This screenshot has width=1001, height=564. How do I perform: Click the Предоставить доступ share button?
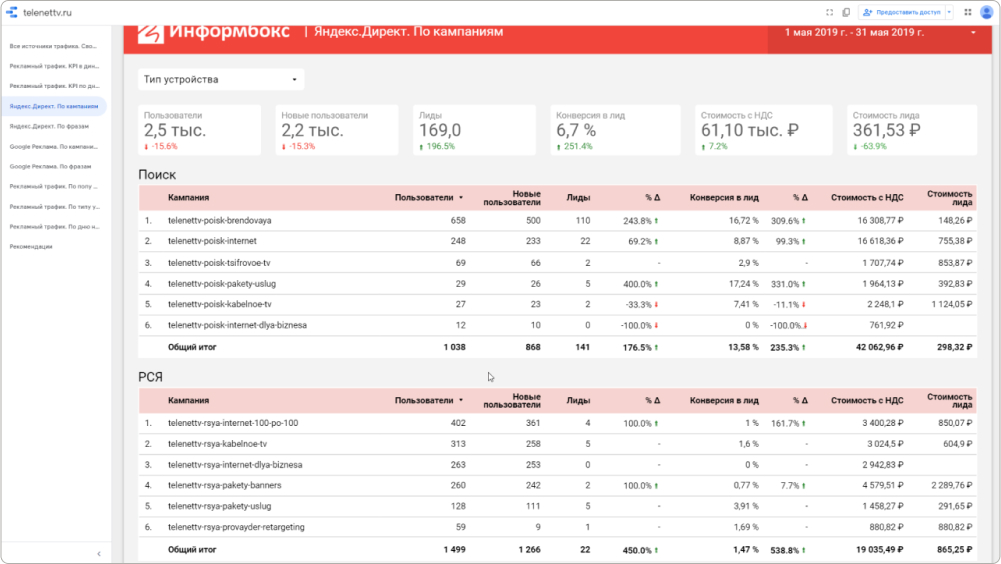pos(902,12)
